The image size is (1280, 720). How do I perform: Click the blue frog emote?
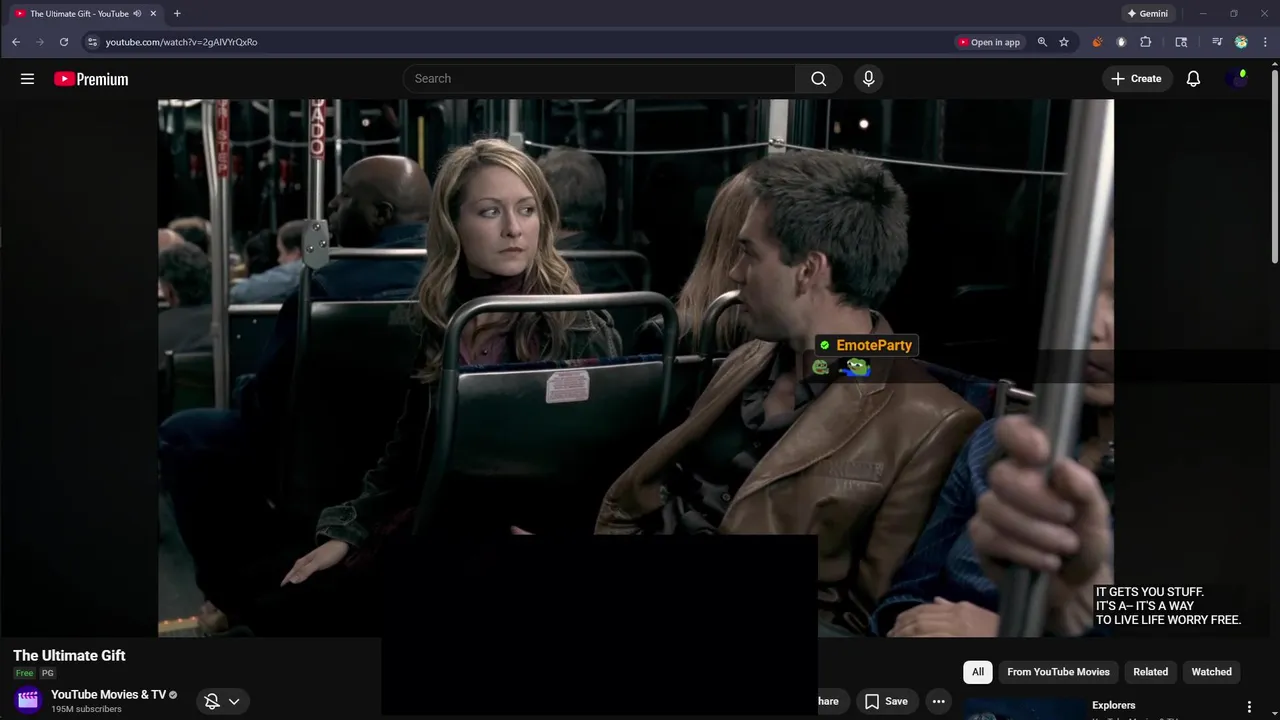pos(855,368)
